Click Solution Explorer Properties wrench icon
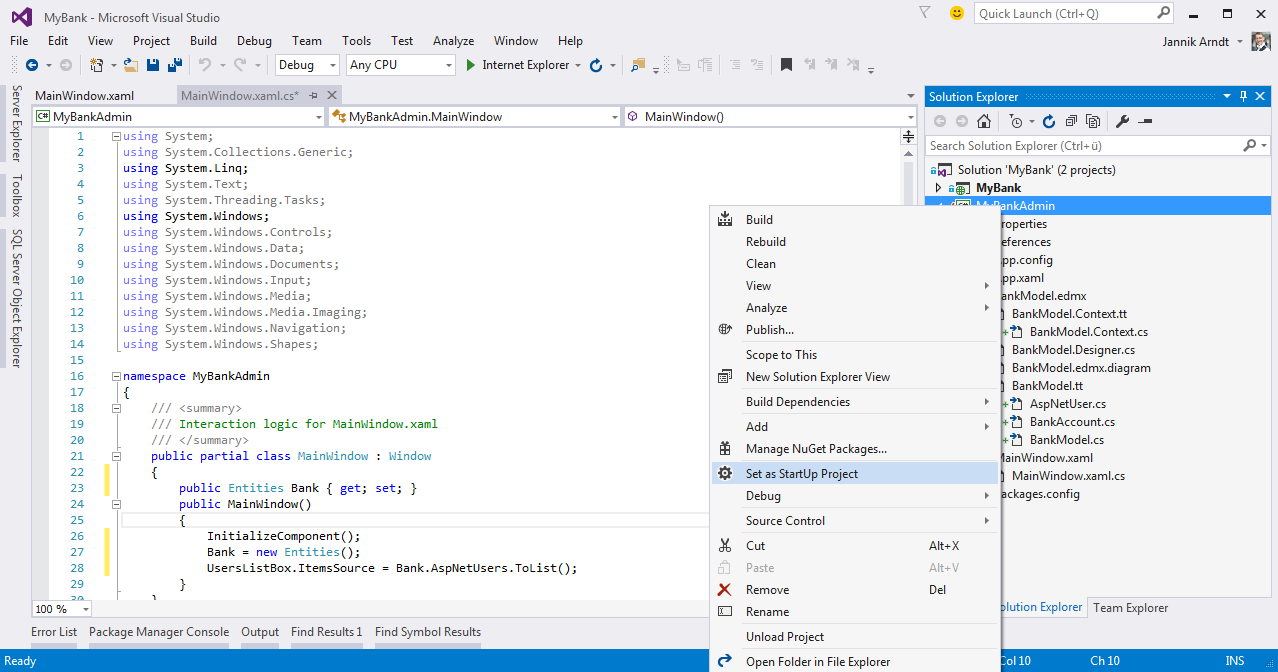 click(1123, 121)
